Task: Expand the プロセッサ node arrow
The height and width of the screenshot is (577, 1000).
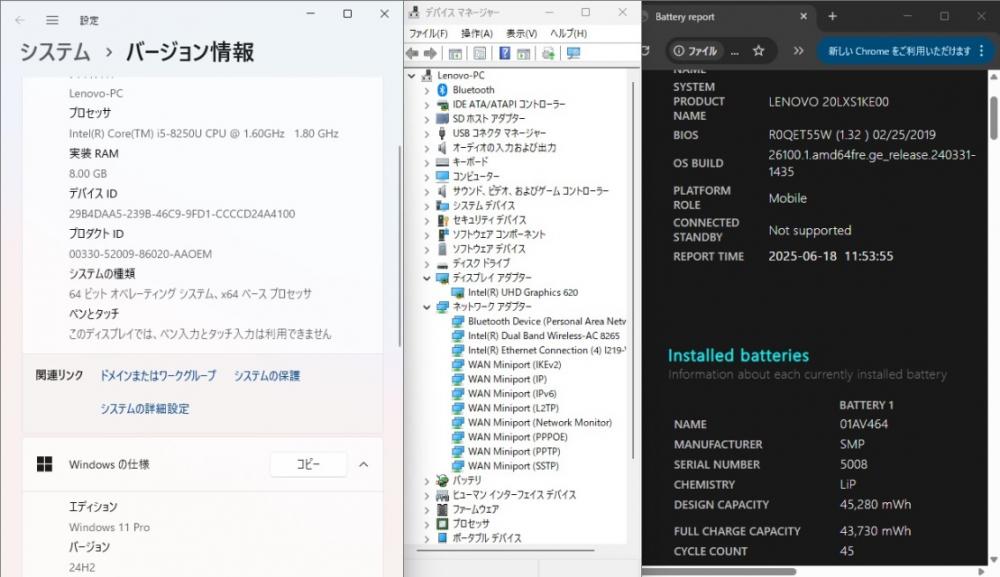Action: 427,524
